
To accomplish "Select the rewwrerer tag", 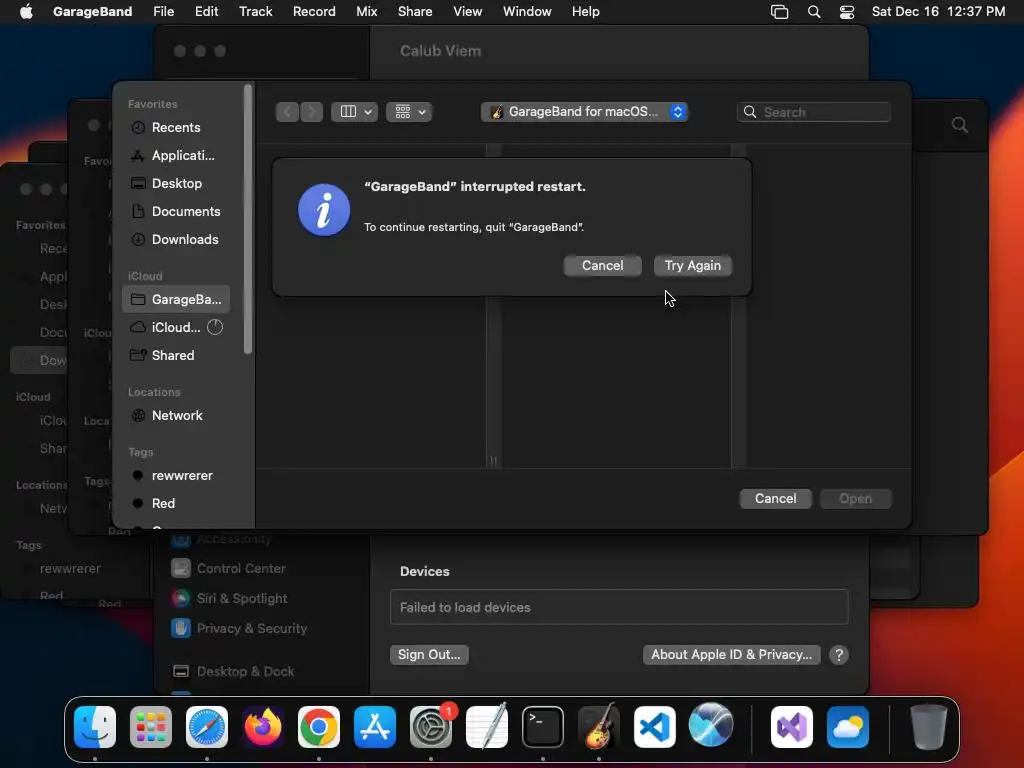I will pos(176,476).
